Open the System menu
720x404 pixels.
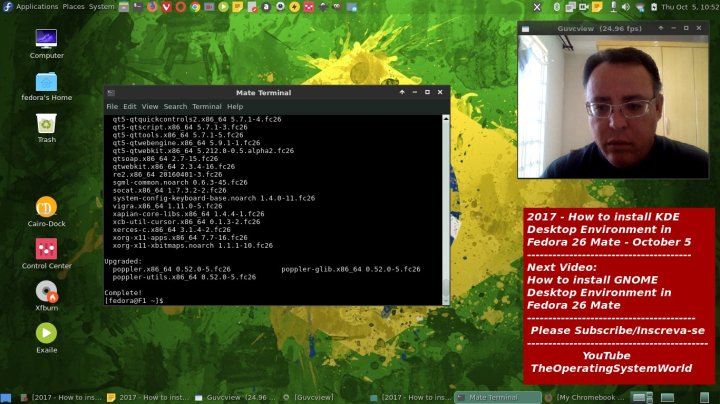click(x=101, y=6)
